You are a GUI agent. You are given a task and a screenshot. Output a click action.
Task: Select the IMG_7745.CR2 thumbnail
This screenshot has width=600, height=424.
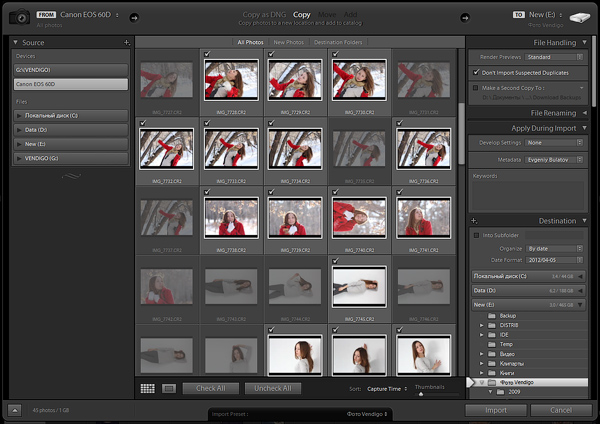coord(359,287)
